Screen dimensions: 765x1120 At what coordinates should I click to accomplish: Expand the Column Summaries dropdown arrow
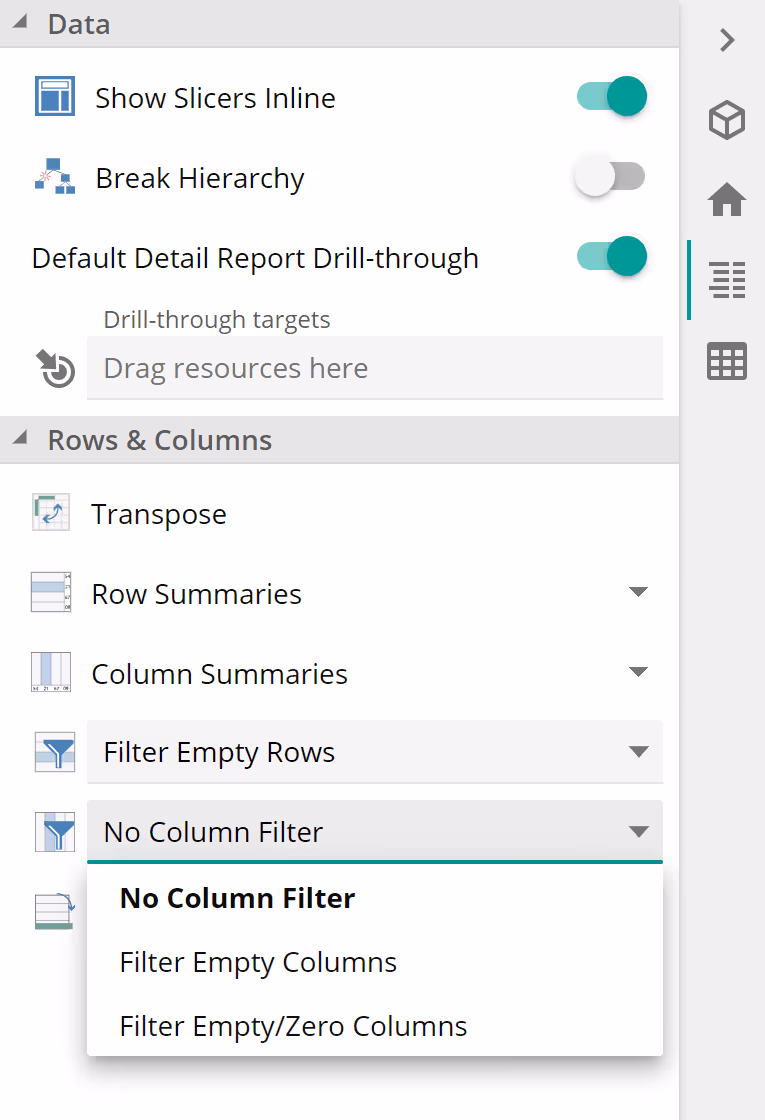click(638, 672)
